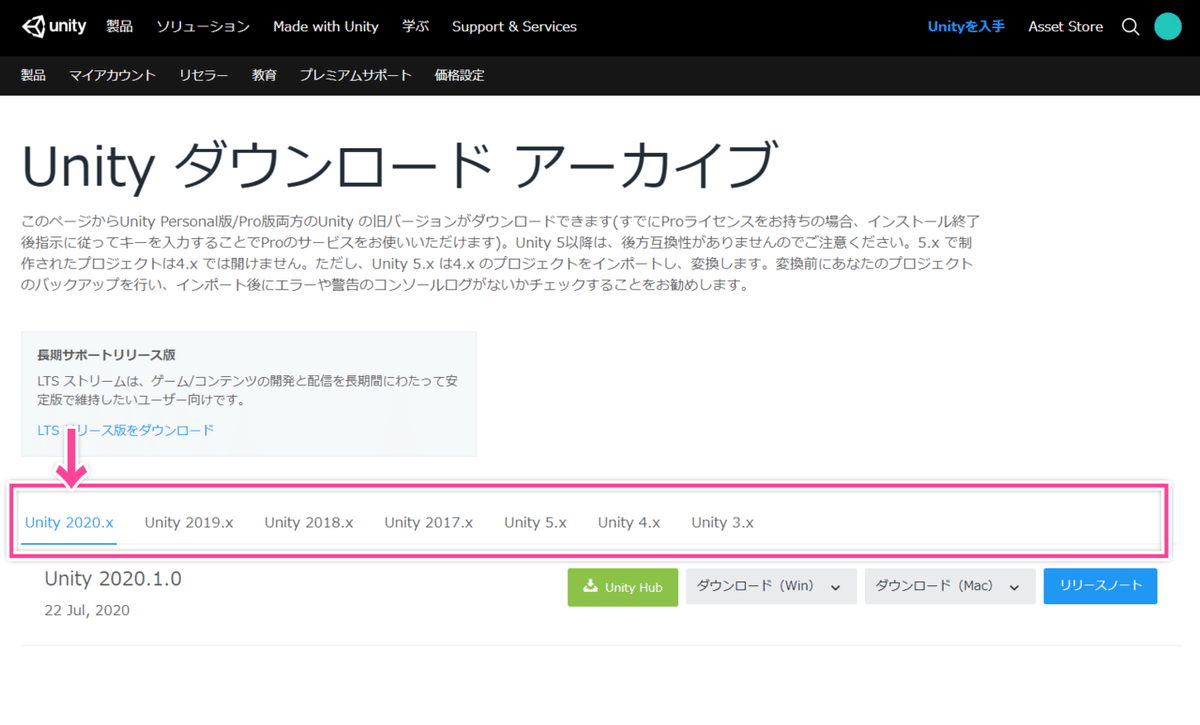Viewport: 1200px width, 725px height.
Task: Expand ダウンロード (Win) dropdown
Action: [x=771, y=587]
